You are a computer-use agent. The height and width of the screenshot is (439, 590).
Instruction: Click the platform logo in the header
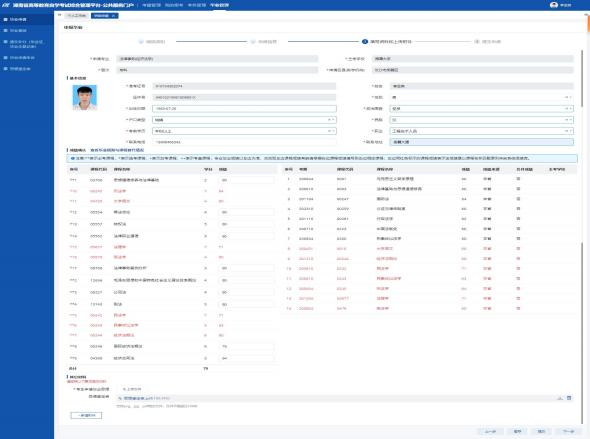(x=6, y=5)
